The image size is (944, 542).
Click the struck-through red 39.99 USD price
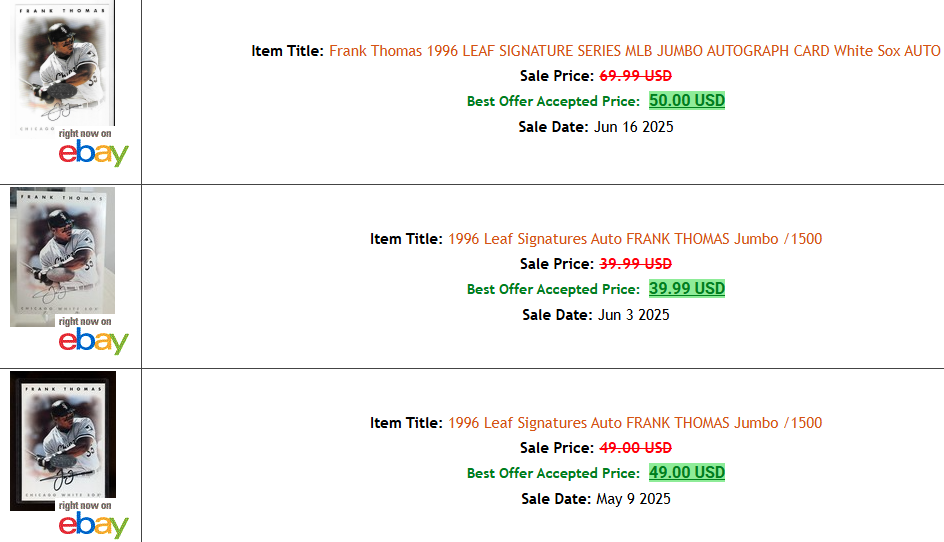636,264
